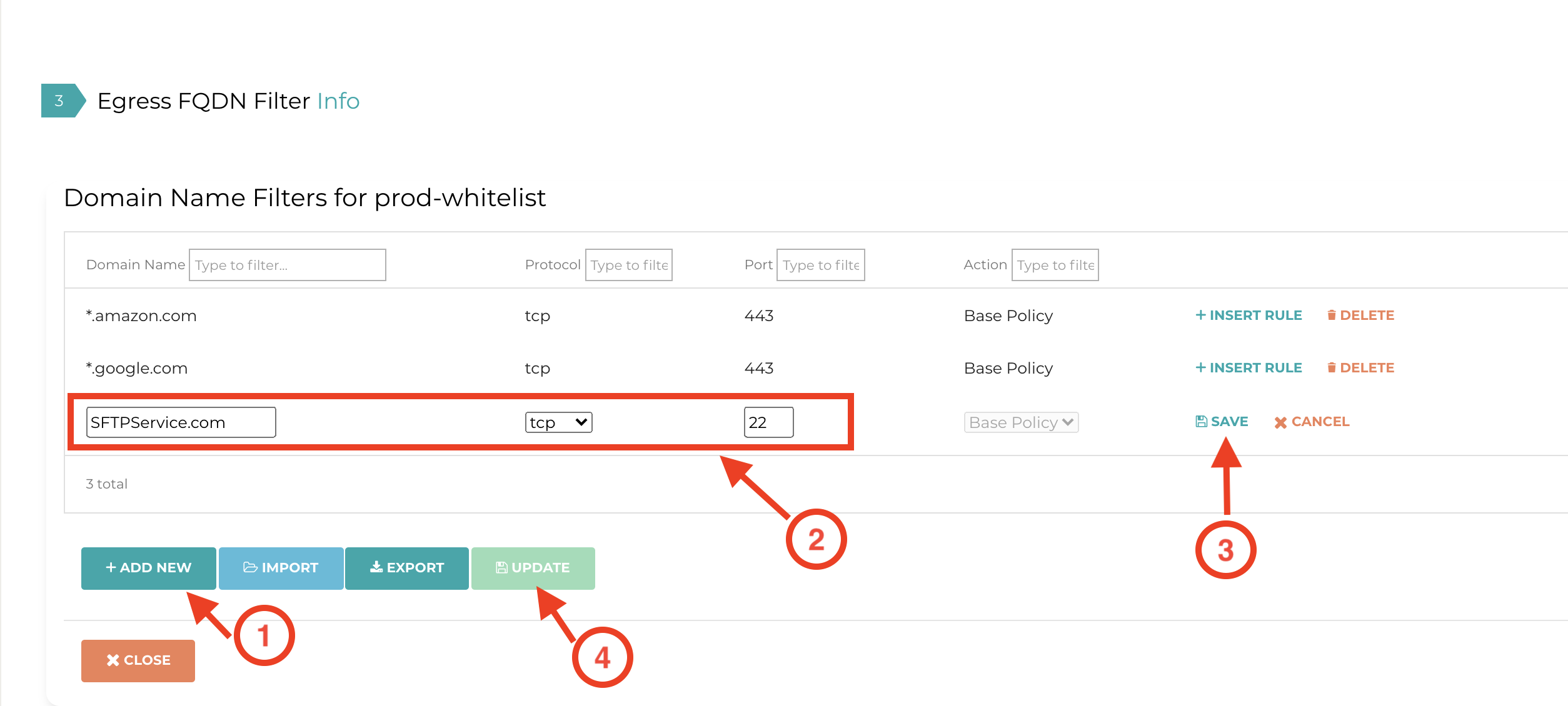Click the port field containing 22
Viewport: 1568px width, 706px height.
(x=768, y=422)
